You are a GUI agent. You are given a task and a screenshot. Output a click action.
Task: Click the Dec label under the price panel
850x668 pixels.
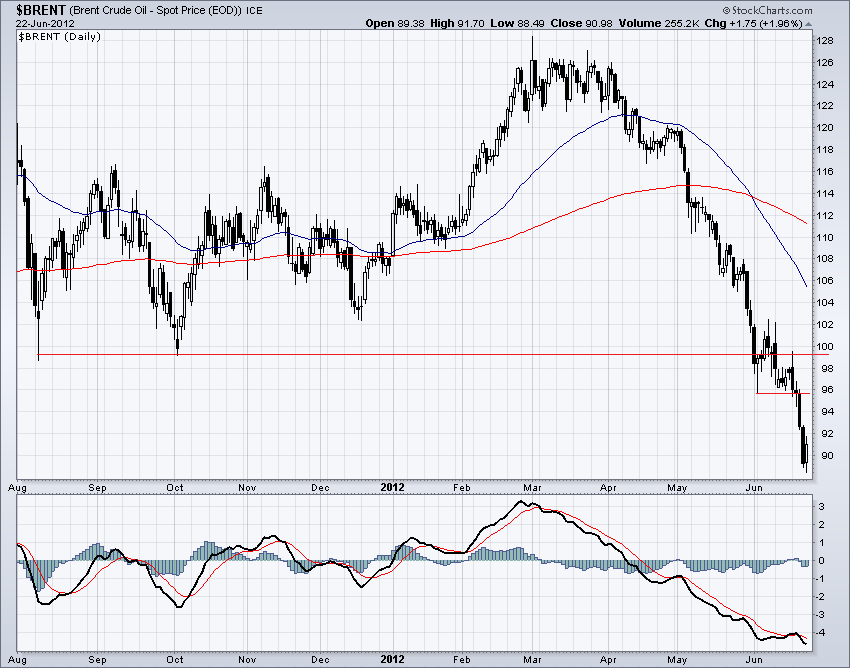(x=320, y=488)
